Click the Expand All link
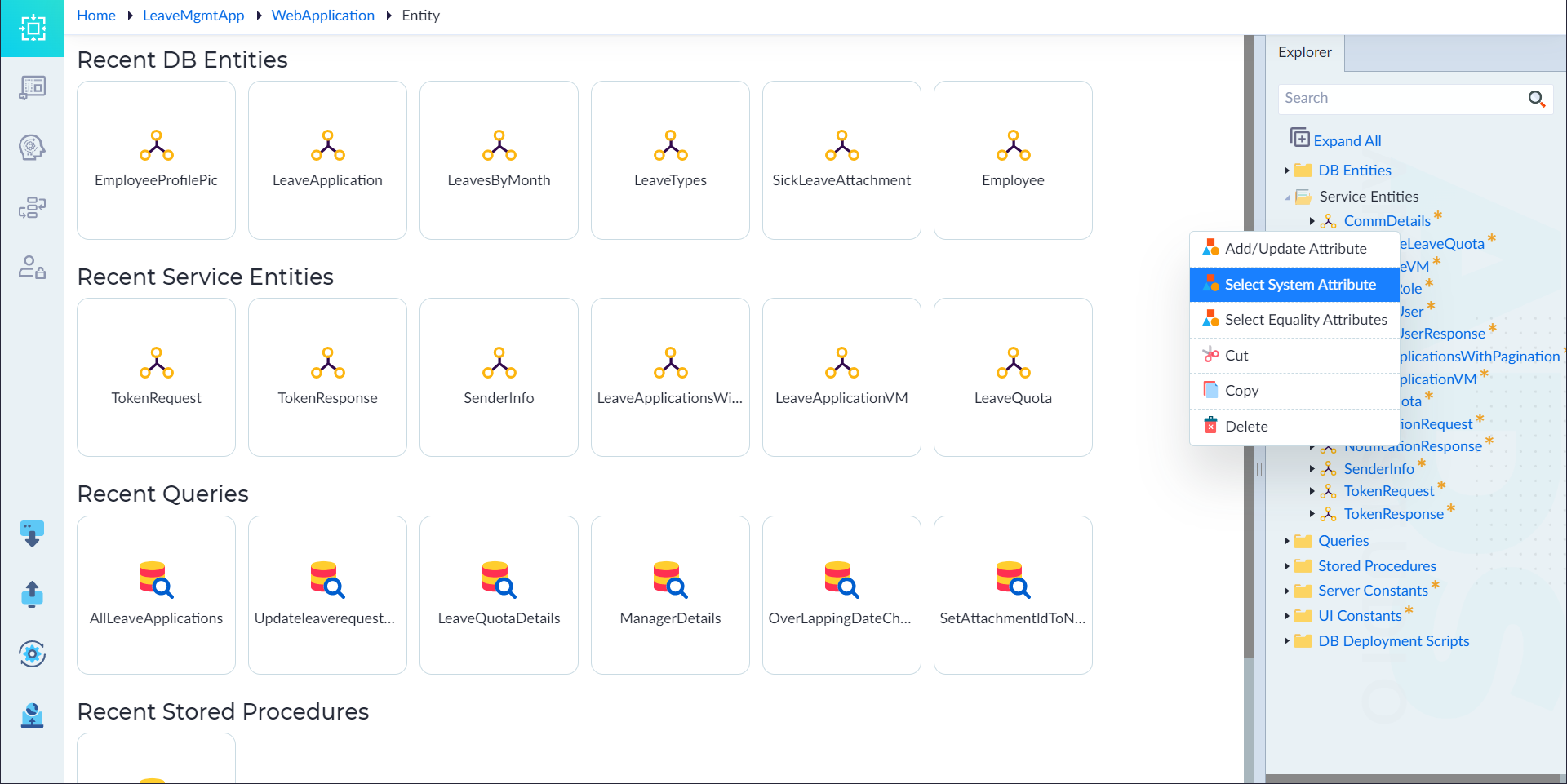Screen dimensions: 1567x784 point(1347,141)
